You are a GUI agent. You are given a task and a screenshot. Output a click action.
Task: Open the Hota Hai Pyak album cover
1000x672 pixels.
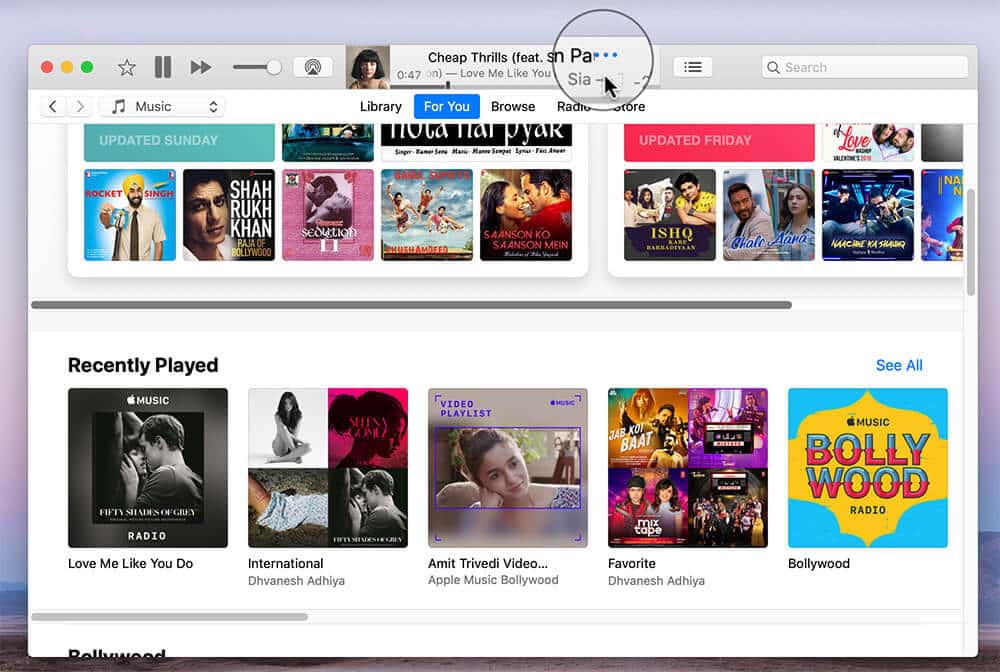click(x=476, y=142)
